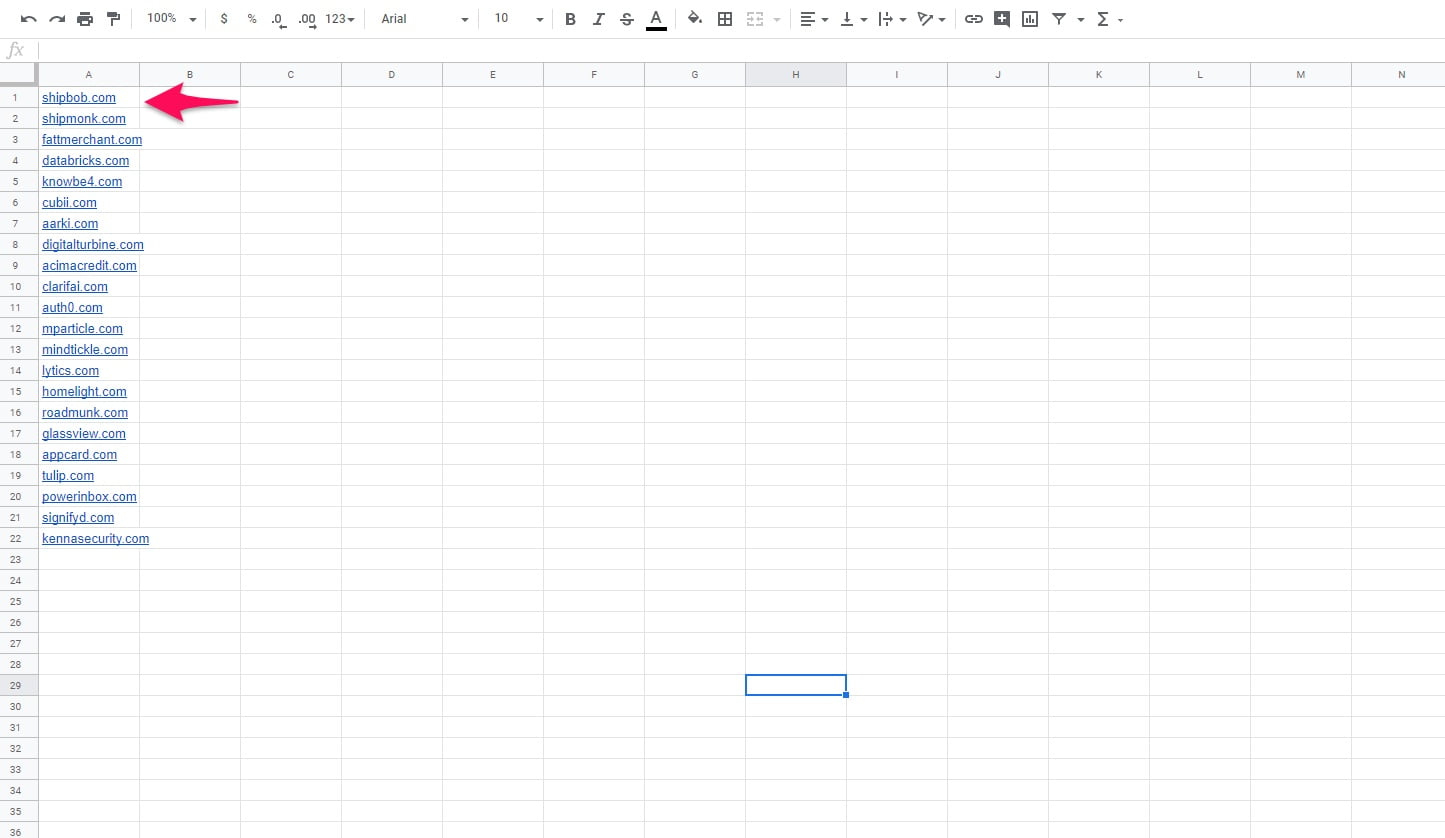This screenshot has height=838, width=1445.
Task: Open the databricks.com link
Action: pos(85,160)
